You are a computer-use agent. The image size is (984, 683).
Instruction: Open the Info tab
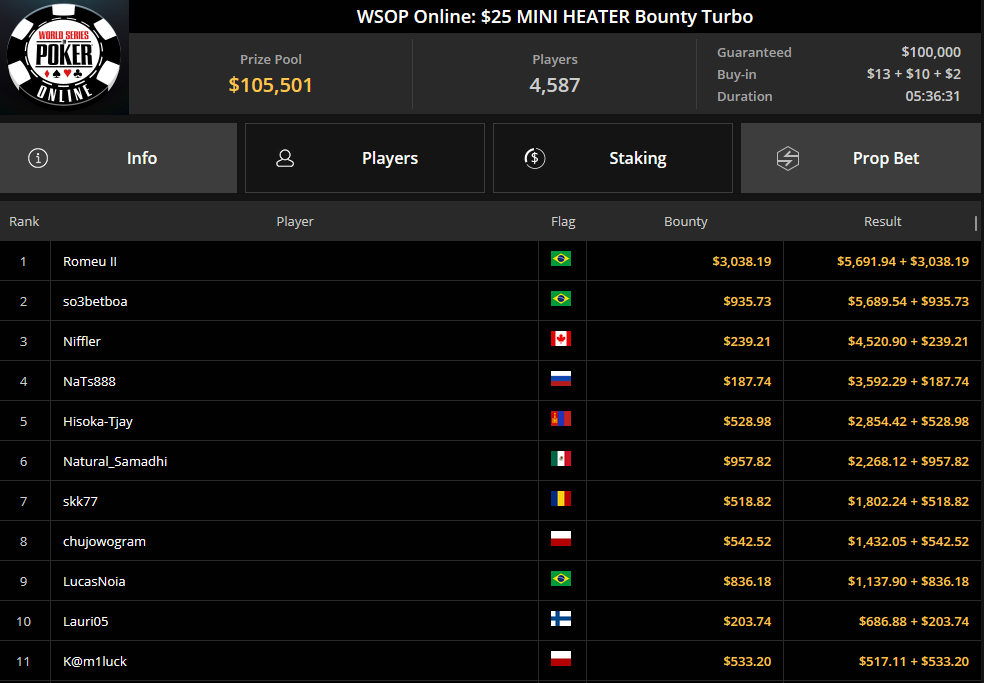[119, 158]
